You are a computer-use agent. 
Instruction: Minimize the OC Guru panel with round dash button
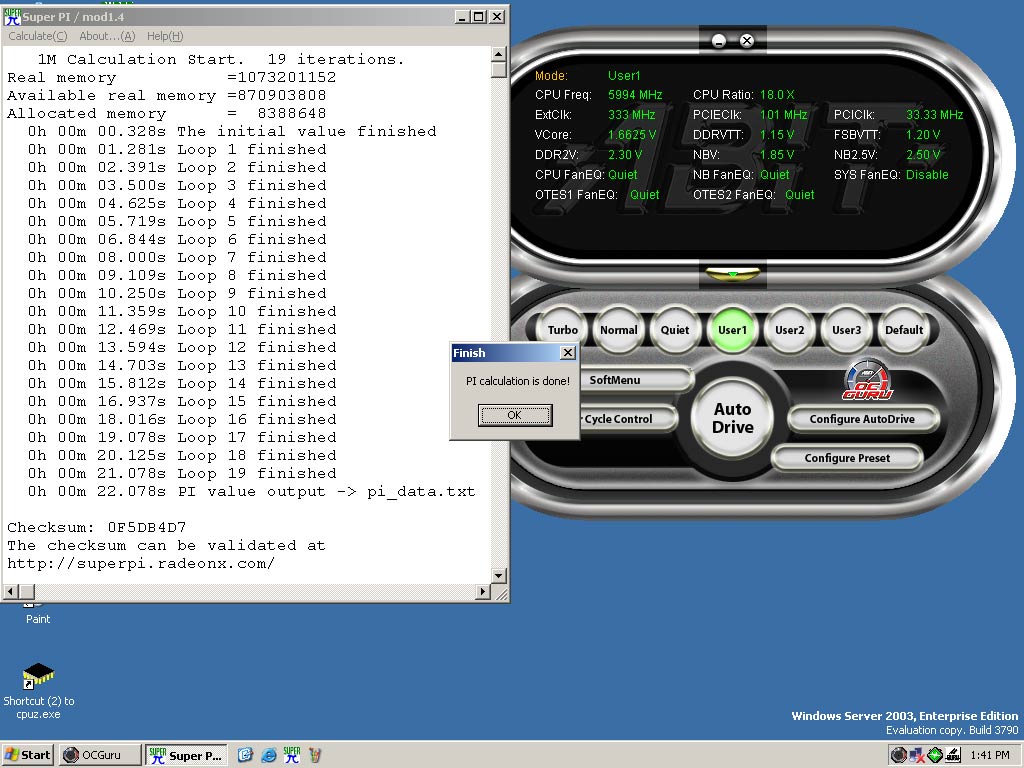pos(719,41)
